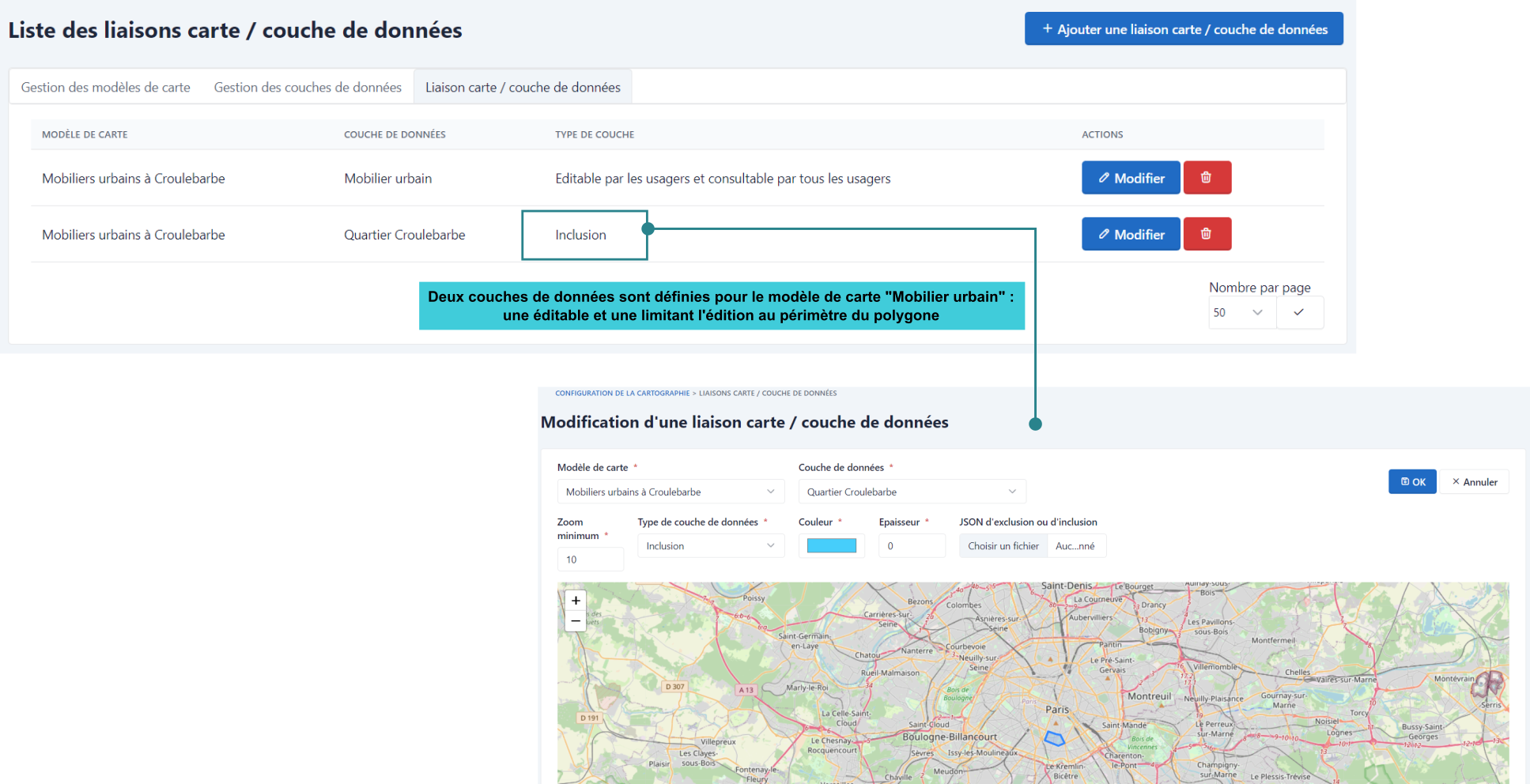
Task: Zoom in on the map with plus control
Action: 576,601
